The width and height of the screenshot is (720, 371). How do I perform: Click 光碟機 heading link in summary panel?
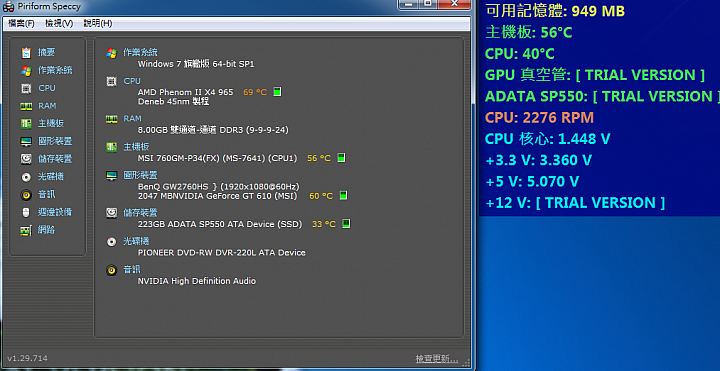coord(136,241)
